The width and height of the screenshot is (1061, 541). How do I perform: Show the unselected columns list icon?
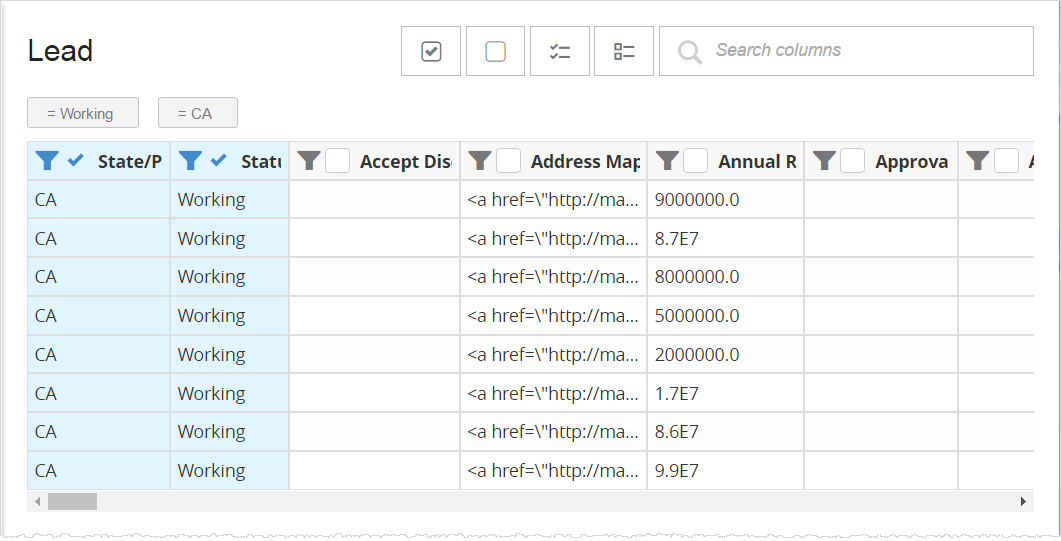tap(624, 51)
